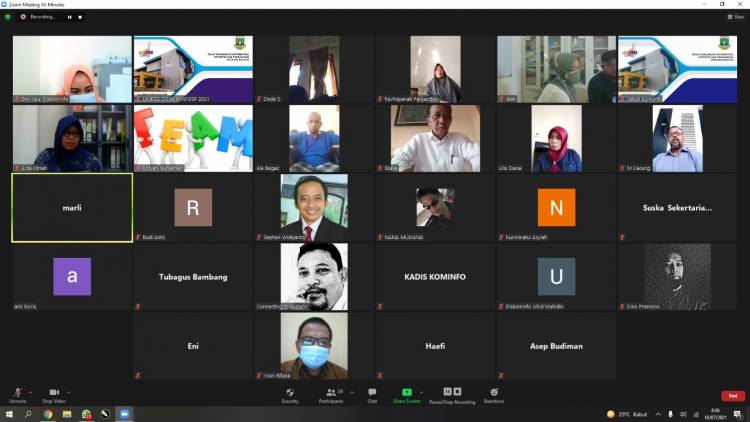750x422 pixels.
Task: Select the Suska Sekertaria... tile
Action: coord(677,208)
